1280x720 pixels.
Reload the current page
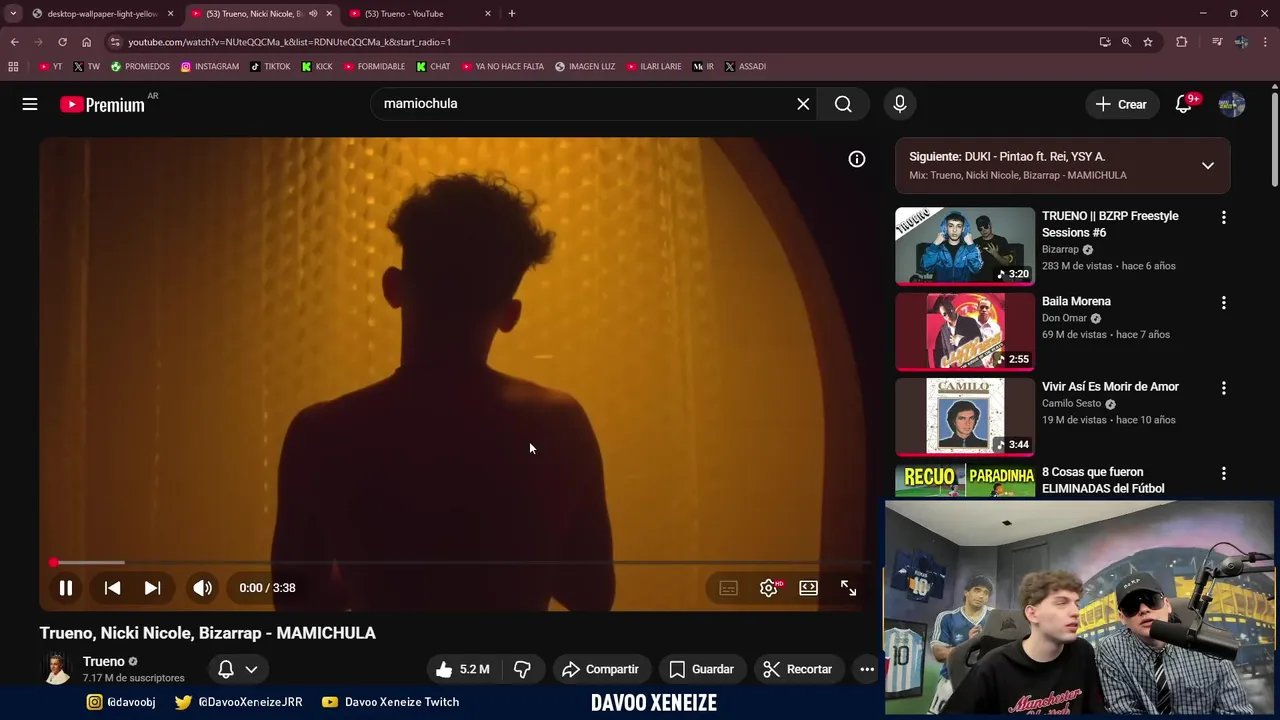[62, 42]
